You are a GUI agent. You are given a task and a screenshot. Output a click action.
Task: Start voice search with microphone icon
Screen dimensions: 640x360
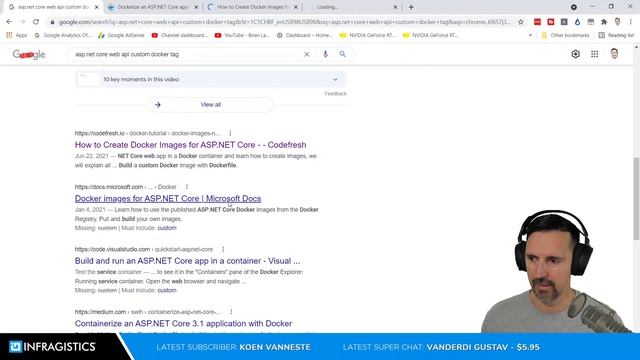(325, 54)
